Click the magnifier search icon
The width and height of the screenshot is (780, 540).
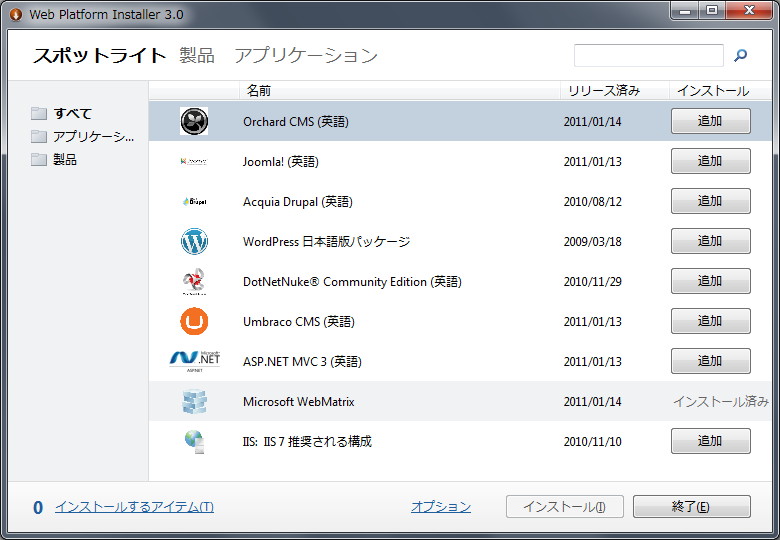coord(740,55)
